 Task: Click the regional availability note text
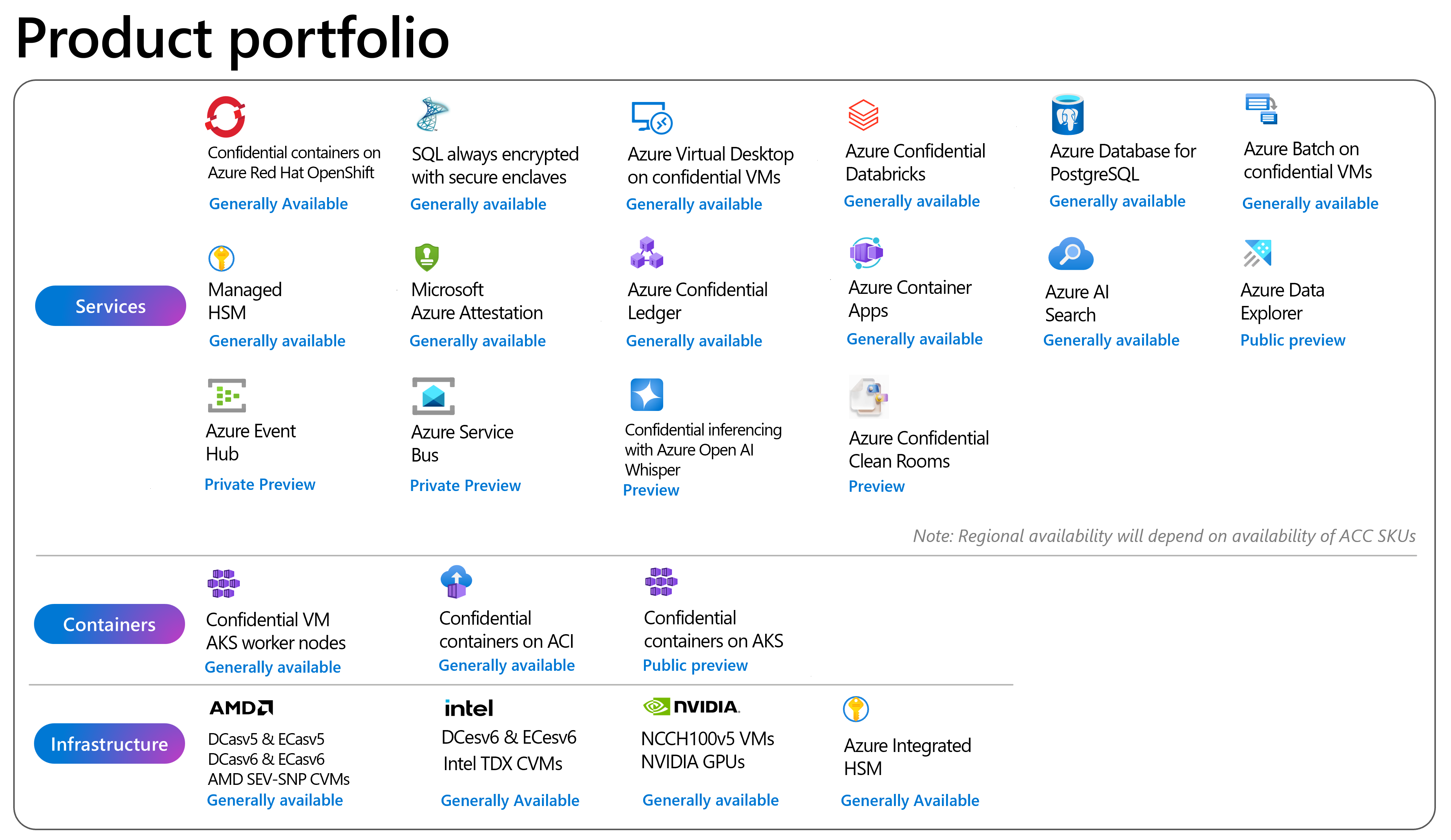(x=1164, y=536)
